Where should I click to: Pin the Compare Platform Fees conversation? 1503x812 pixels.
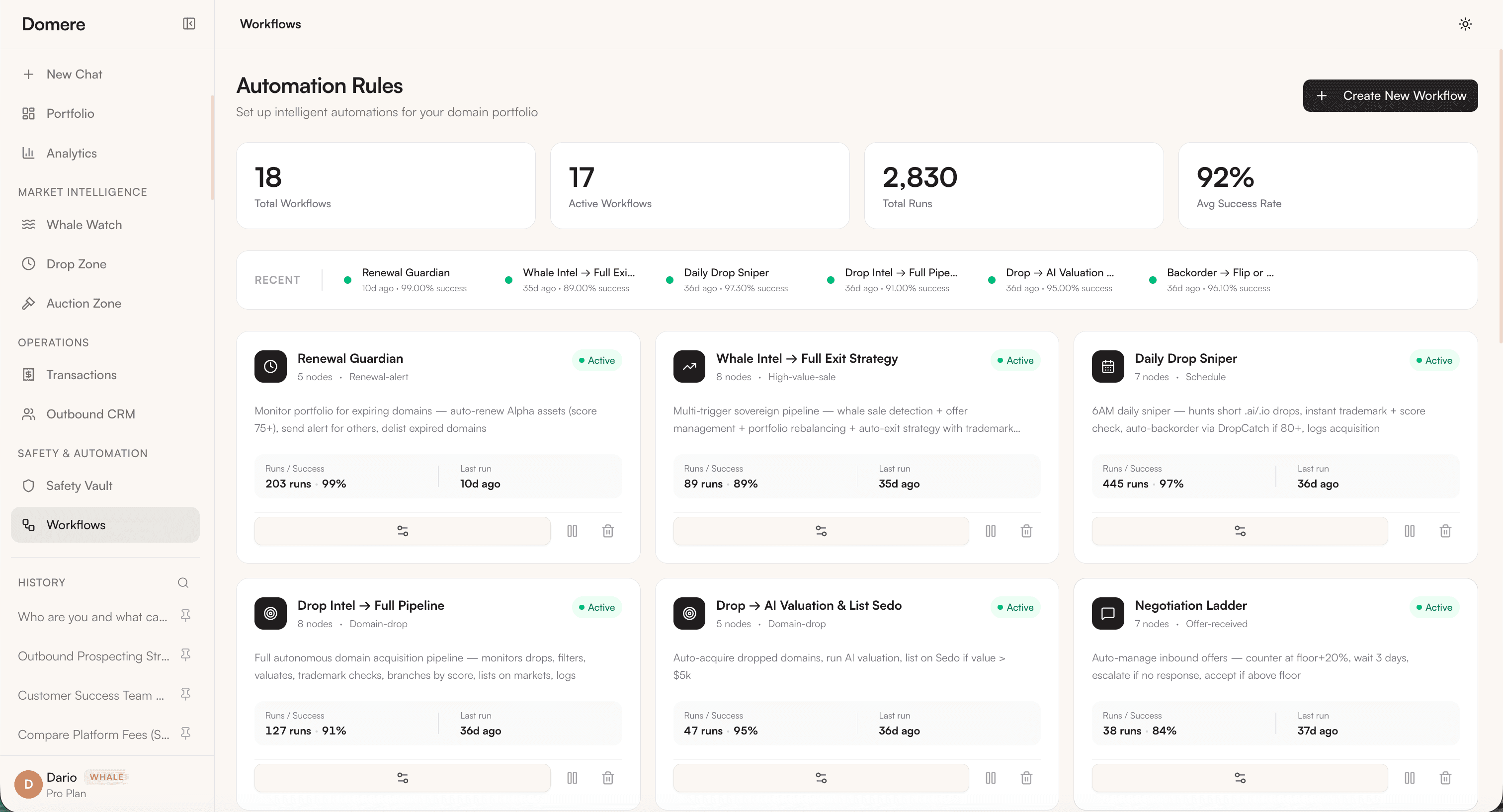185,733
